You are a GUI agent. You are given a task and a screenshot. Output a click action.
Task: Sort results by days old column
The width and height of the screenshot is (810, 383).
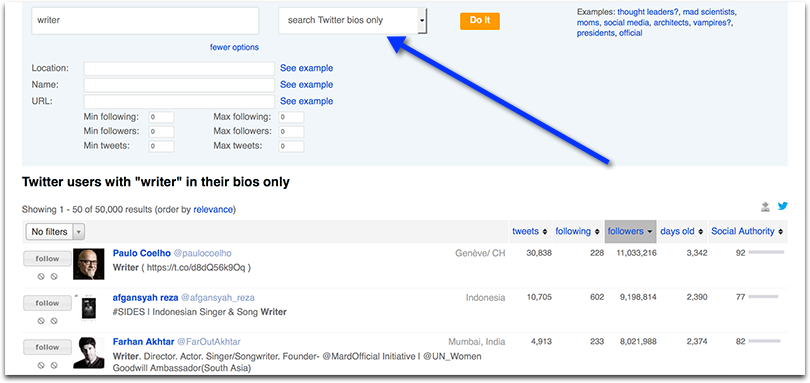coord(681,232)
